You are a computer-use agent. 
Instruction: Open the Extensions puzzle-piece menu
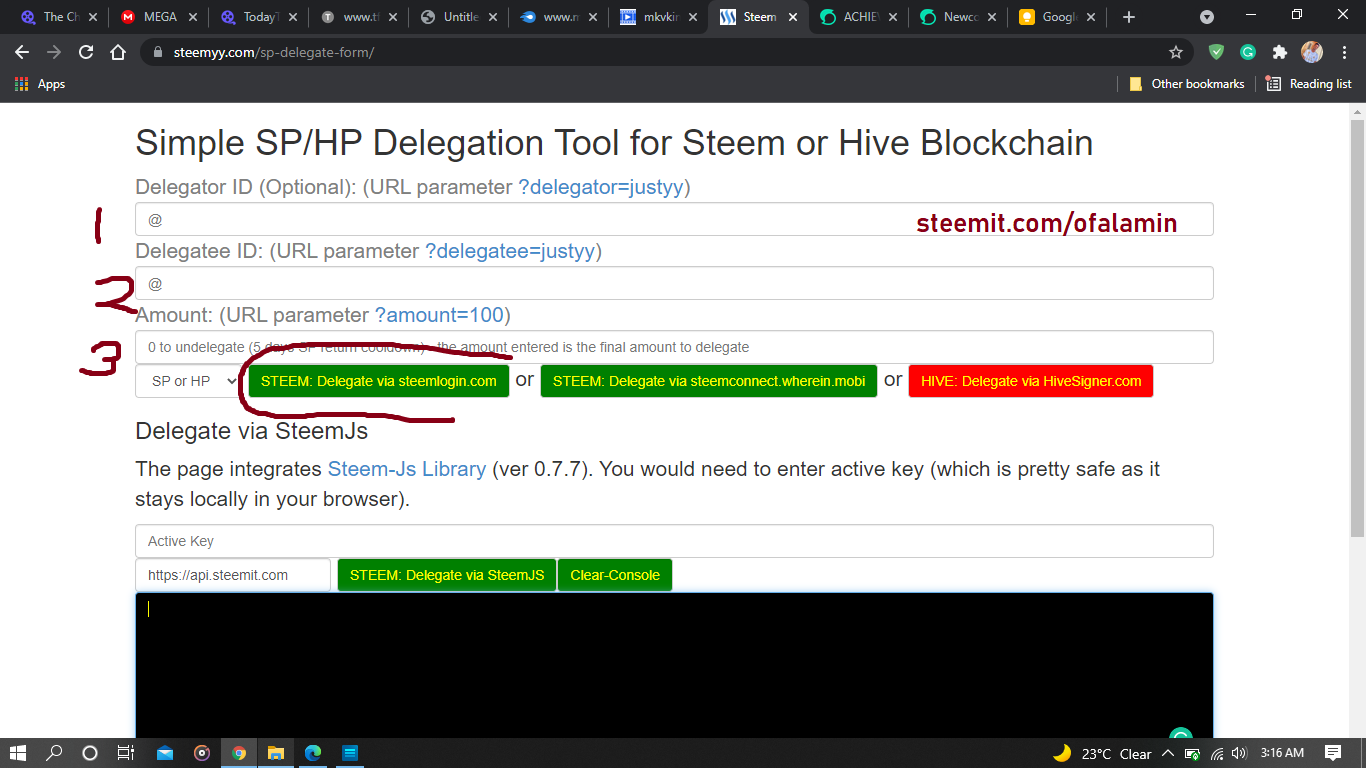tap(1280, 52)
